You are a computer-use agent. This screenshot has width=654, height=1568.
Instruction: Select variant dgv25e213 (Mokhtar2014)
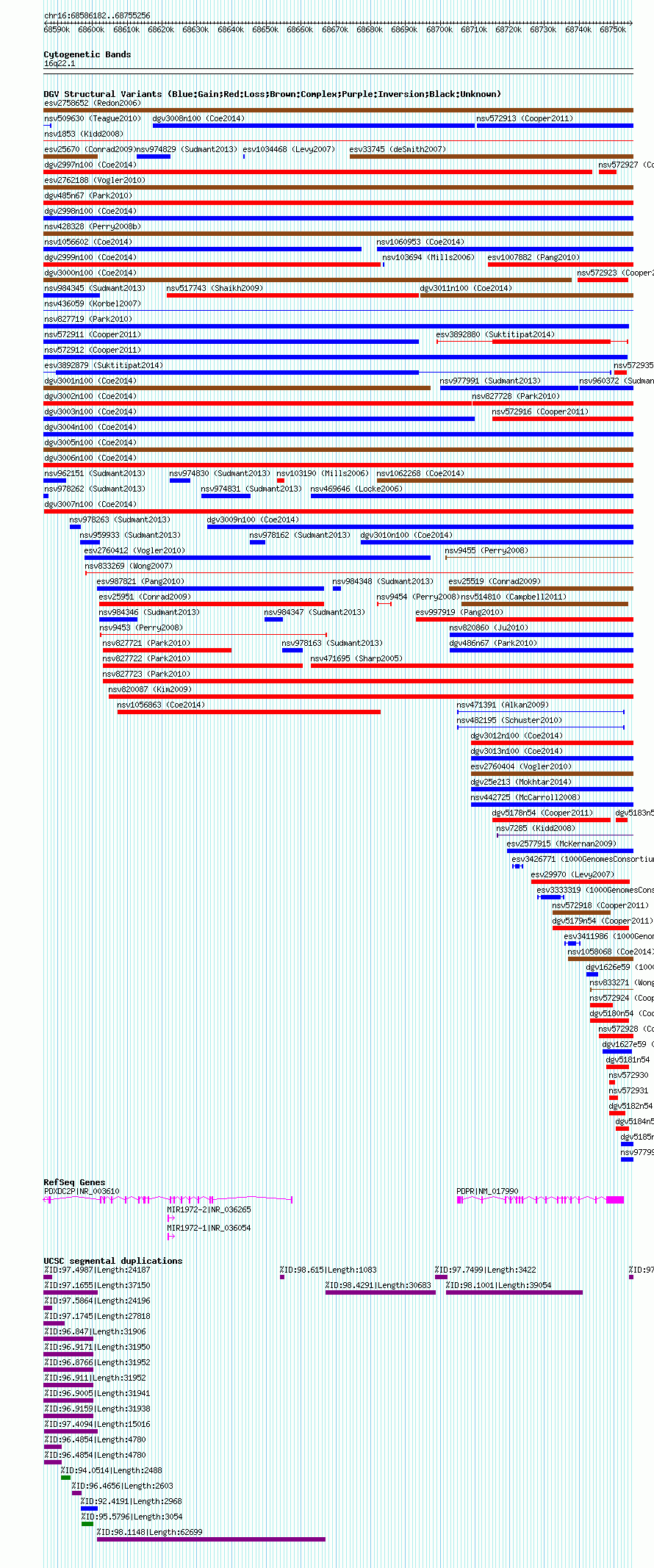pyautogui.click(x=521, y=783)
